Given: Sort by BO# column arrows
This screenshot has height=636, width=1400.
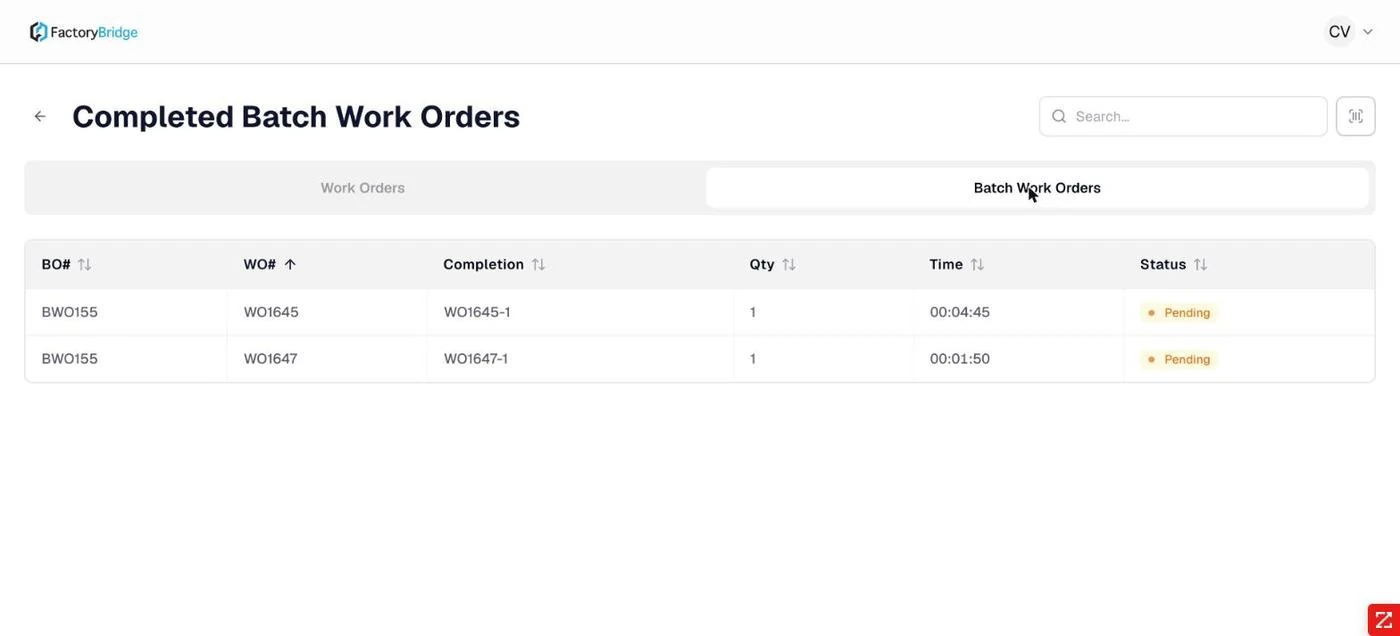Looking at the screenshot, I should click(85, 264).
